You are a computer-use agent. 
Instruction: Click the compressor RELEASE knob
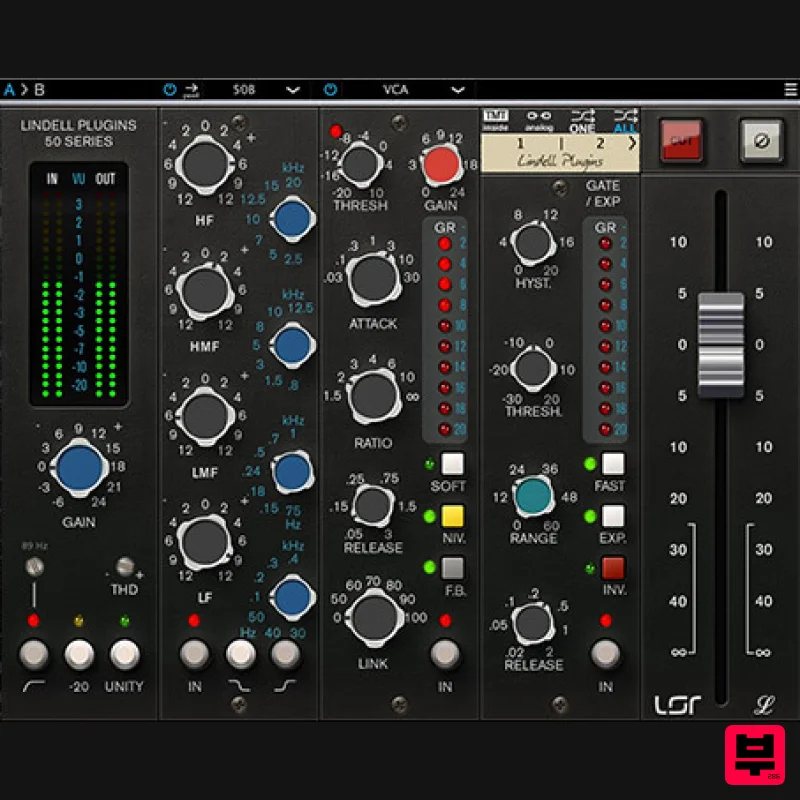coord(373,505)
